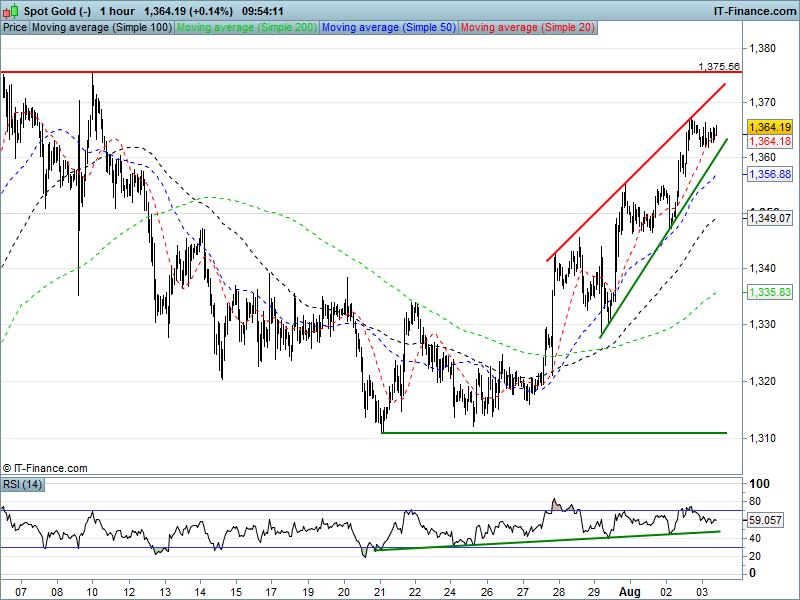Image resolution: width=800 pixels, height=600 pixels.
Task: Click the green 1,335.83 SMA200 value tag
Action: click(x=770, y=292)
